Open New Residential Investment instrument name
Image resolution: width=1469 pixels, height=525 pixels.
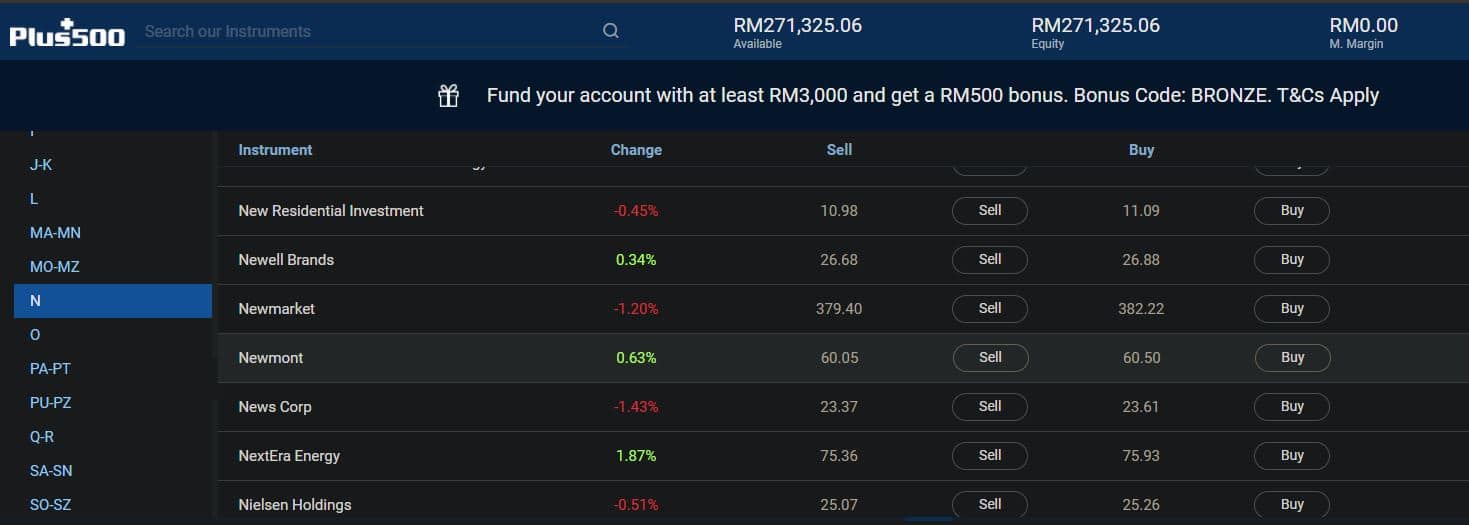331,211
